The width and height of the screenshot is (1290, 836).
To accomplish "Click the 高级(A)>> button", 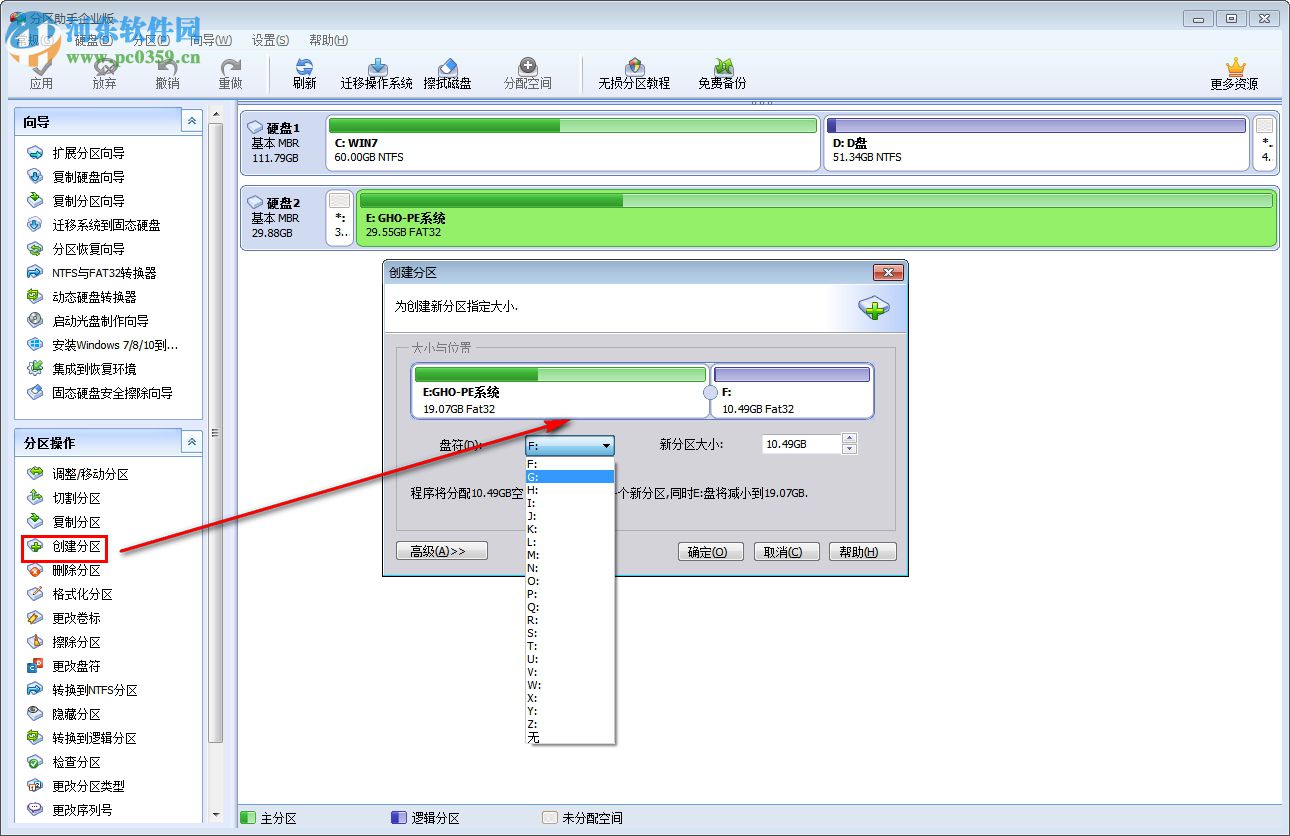I will (441, 550).
